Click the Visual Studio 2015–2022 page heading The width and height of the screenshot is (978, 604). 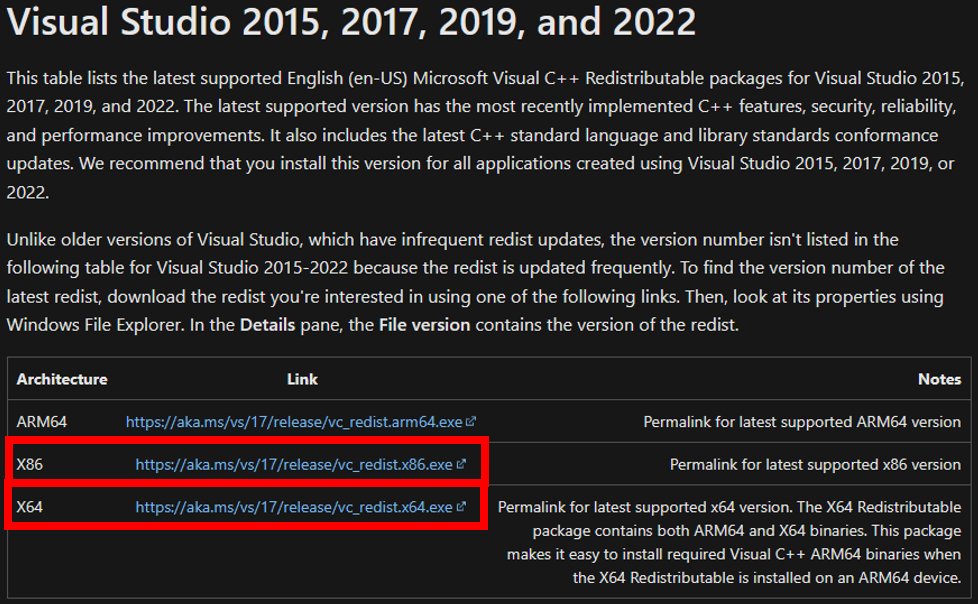point(351,22)
